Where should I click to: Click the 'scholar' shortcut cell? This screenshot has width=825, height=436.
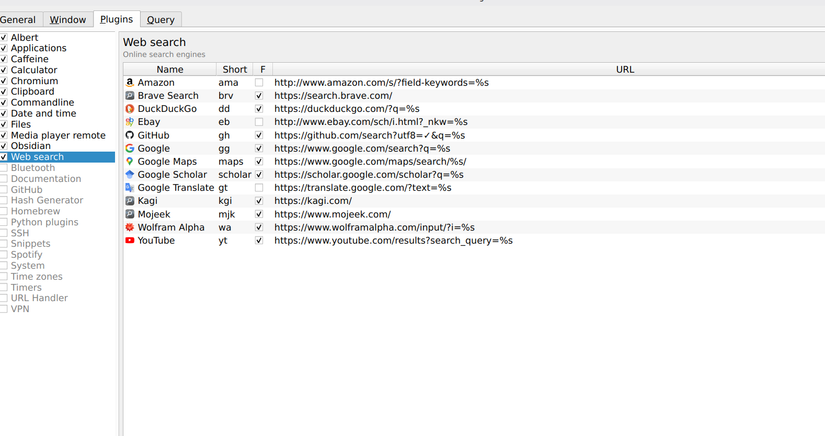pos(235,175)
